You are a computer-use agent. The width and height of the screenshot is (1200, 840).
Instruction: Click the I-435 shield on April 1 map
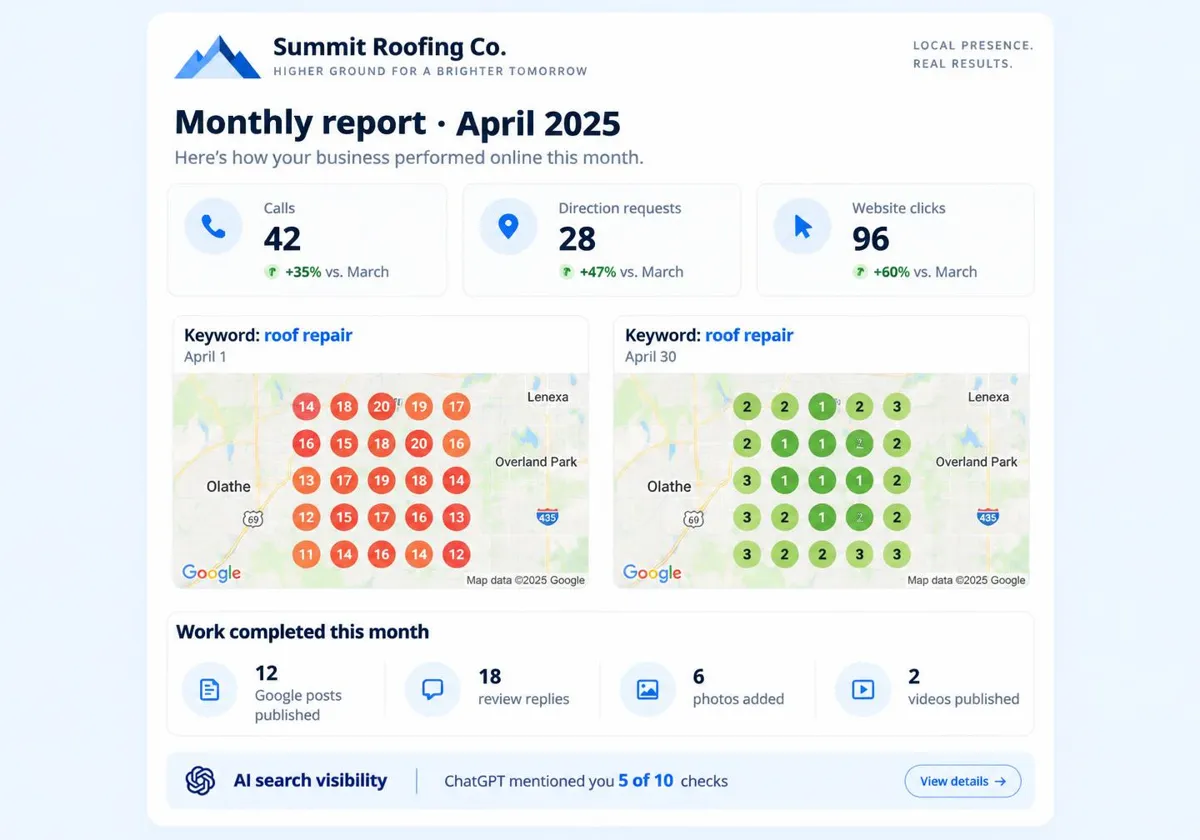[x=547, y=517]
